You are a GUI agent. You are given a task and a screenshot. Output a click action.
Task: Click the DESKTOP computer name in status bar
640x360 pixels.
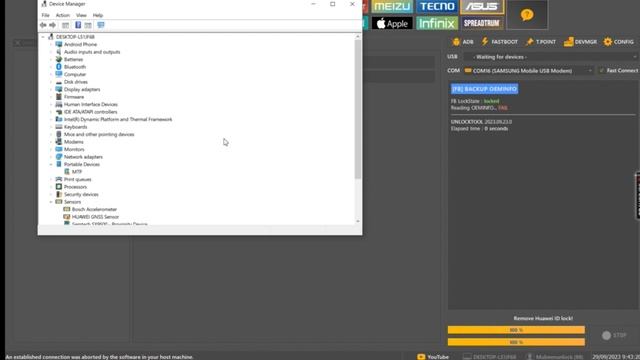[x=489, y=357]
